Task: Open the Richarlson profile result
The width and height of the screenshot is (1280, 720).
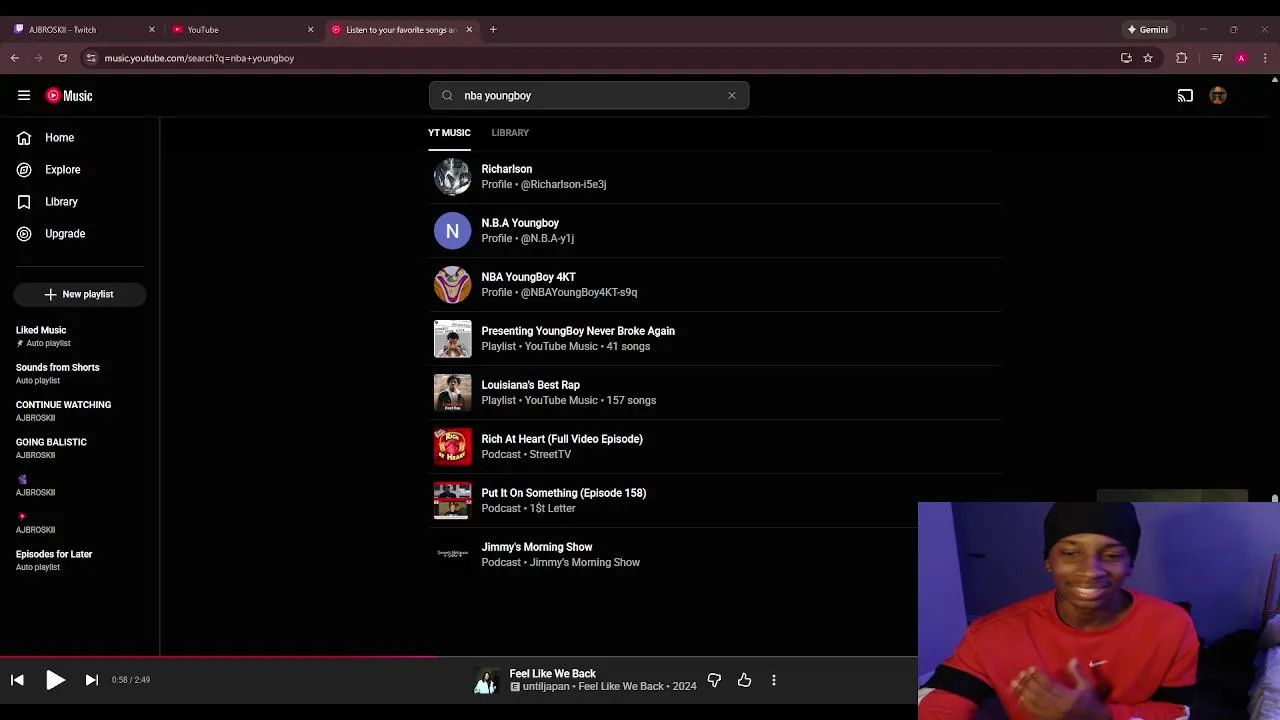Action: pyautogui.click(x=715, y=177)
